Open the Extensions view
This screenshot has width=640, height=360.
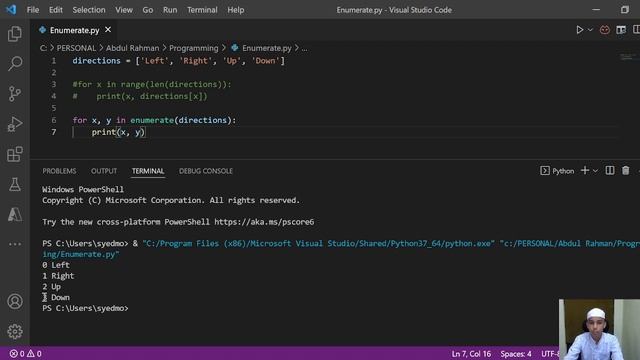[x=15, y=154]
